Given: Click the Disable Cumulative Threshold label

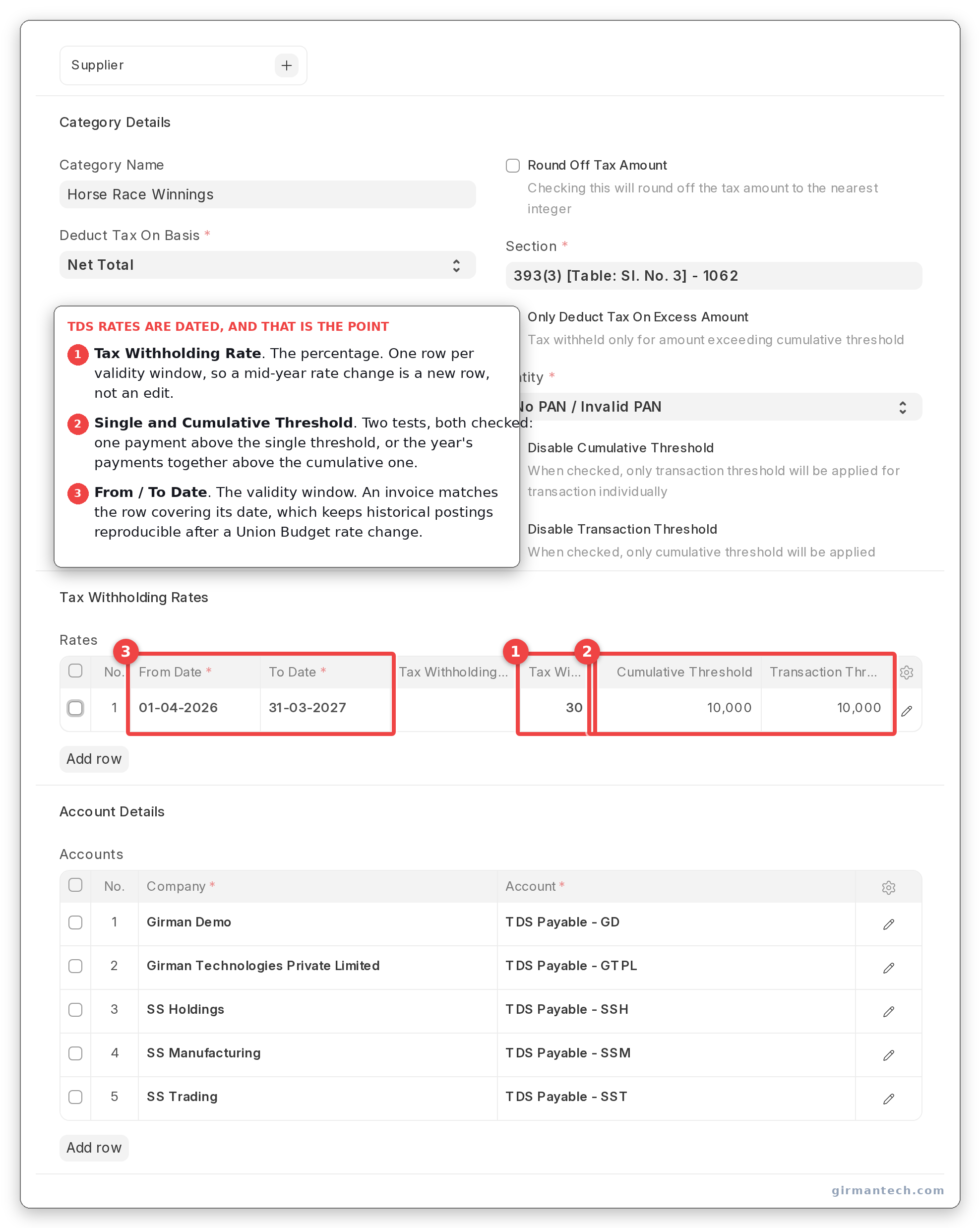Looking at the screenshot, I should pos(621,448).
